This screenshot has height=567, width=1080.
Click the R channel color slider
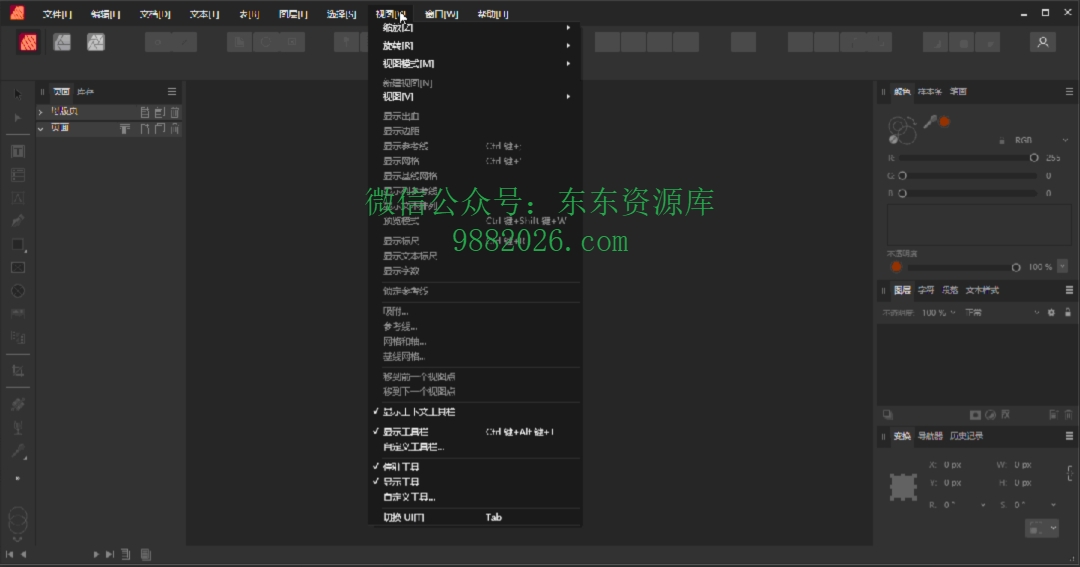pos(966,158)
